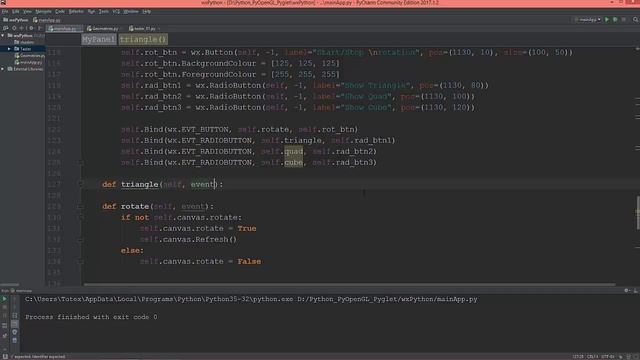This screenshot has height=360, width=640.
Task: Run mainApp with the green play icon
Action: (607, 20)
